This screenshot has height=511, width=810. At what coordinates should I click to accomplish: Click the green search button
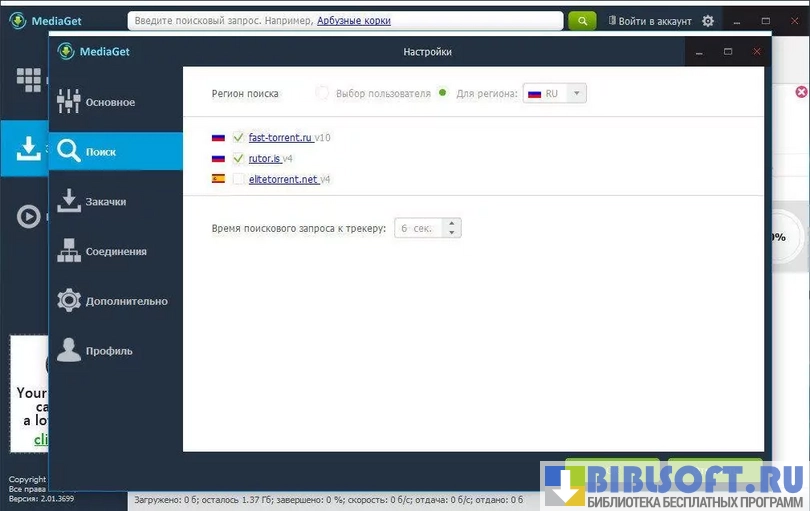click(x=582, y=21)
